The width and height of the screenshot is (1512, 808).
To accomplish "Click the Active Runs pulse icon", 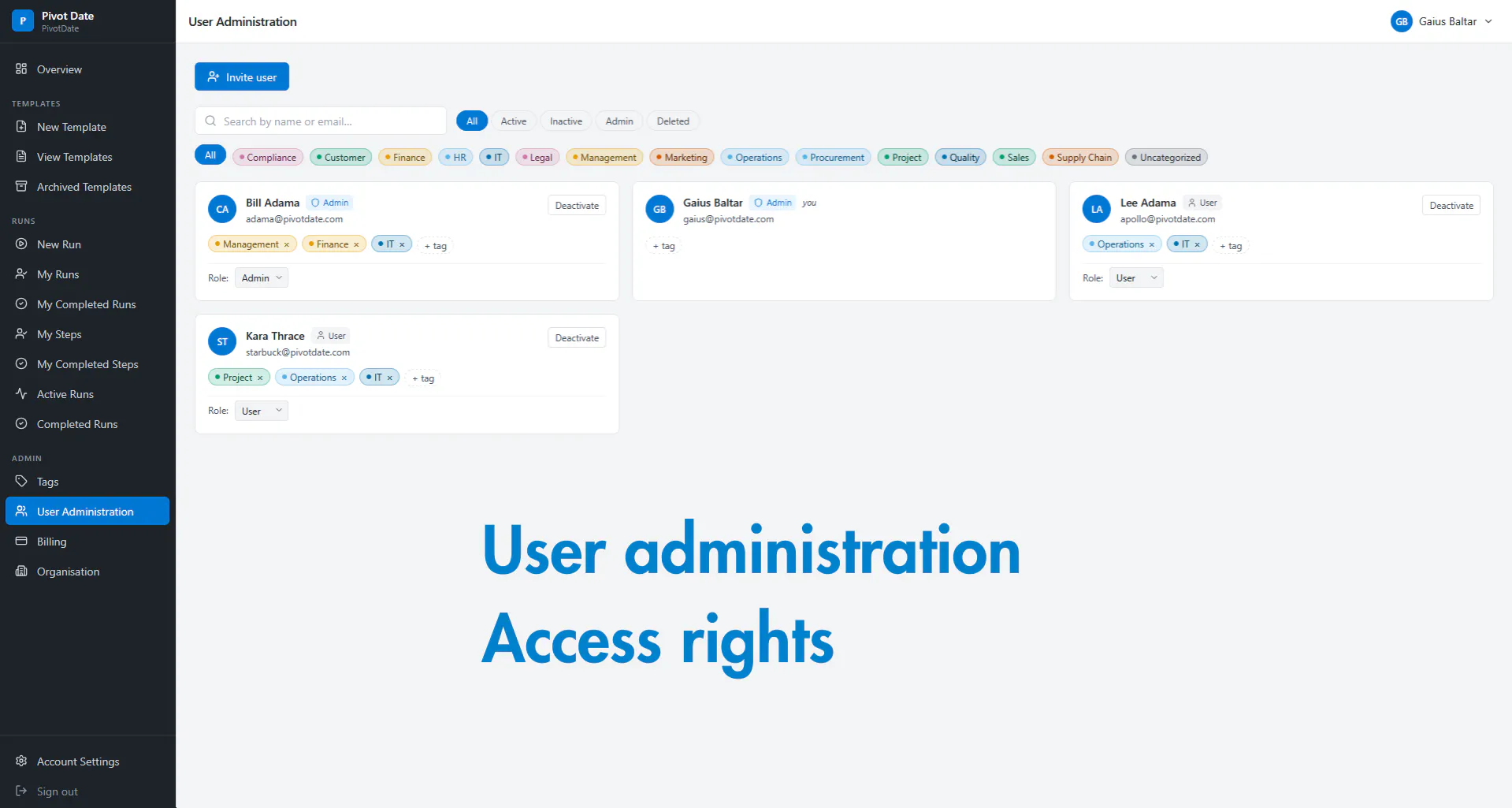I will tap(21, 393).
